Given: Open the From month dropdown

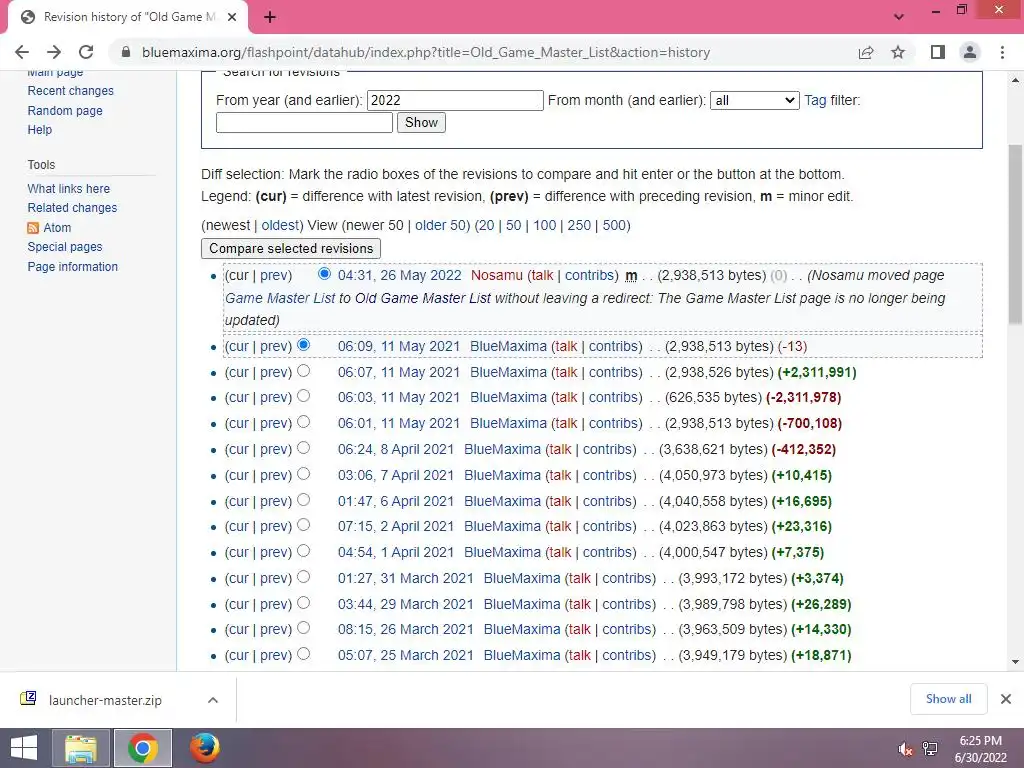Looking at the screenshot, I should tap(754, 100).
